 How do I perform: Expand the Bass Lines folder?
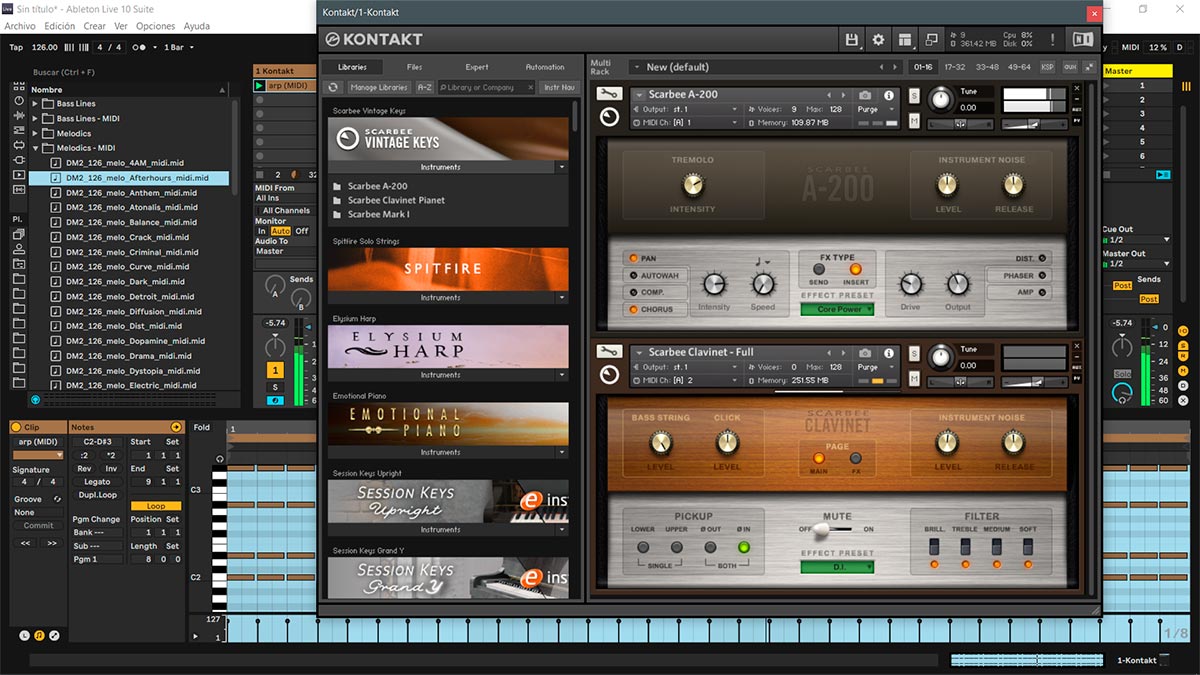point(36,104)
